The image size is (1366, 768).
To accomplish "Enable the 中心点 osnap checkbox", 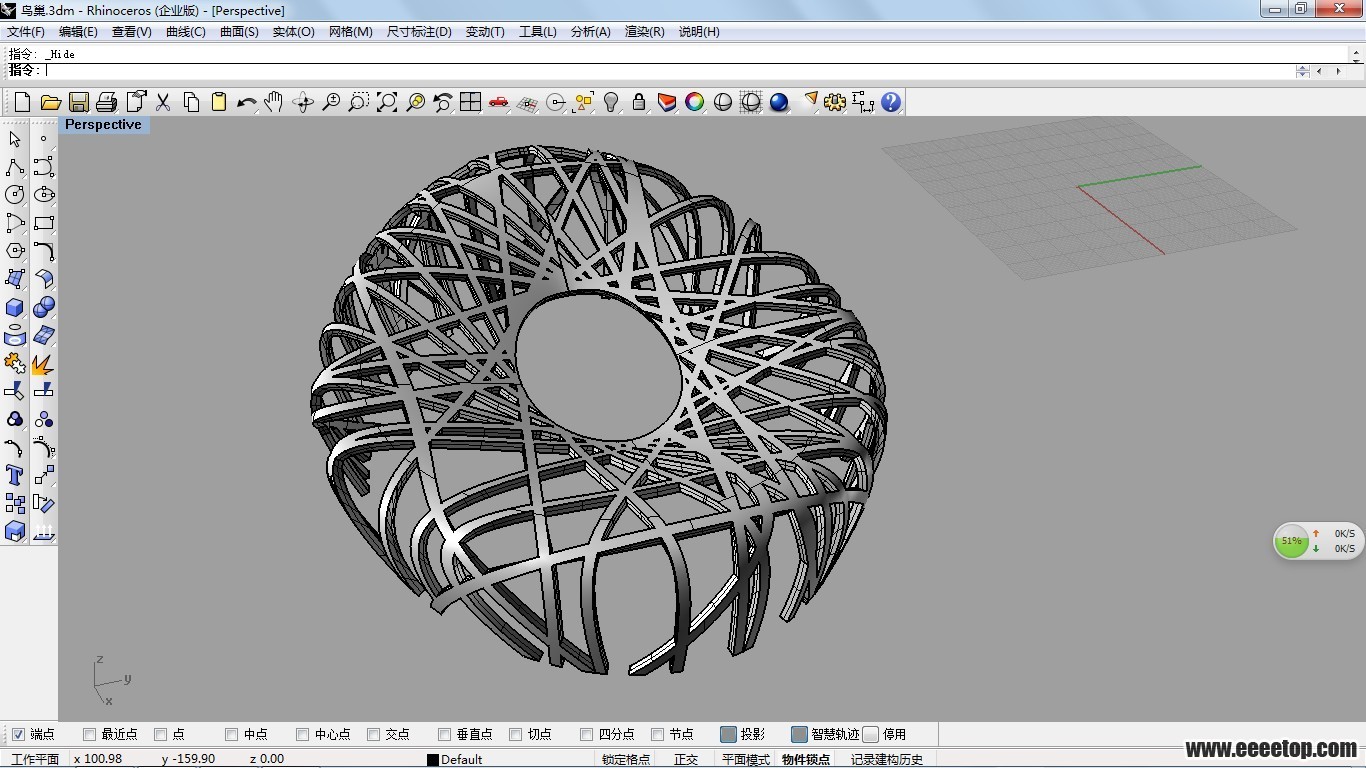I will point(302,734).
